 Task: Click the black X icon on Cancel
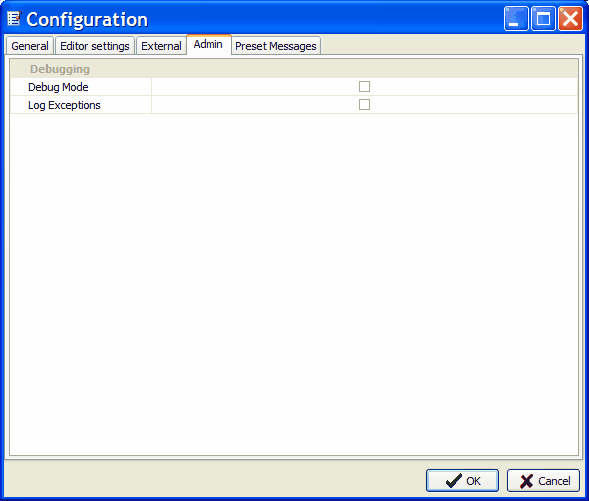(x=526, y=481)
